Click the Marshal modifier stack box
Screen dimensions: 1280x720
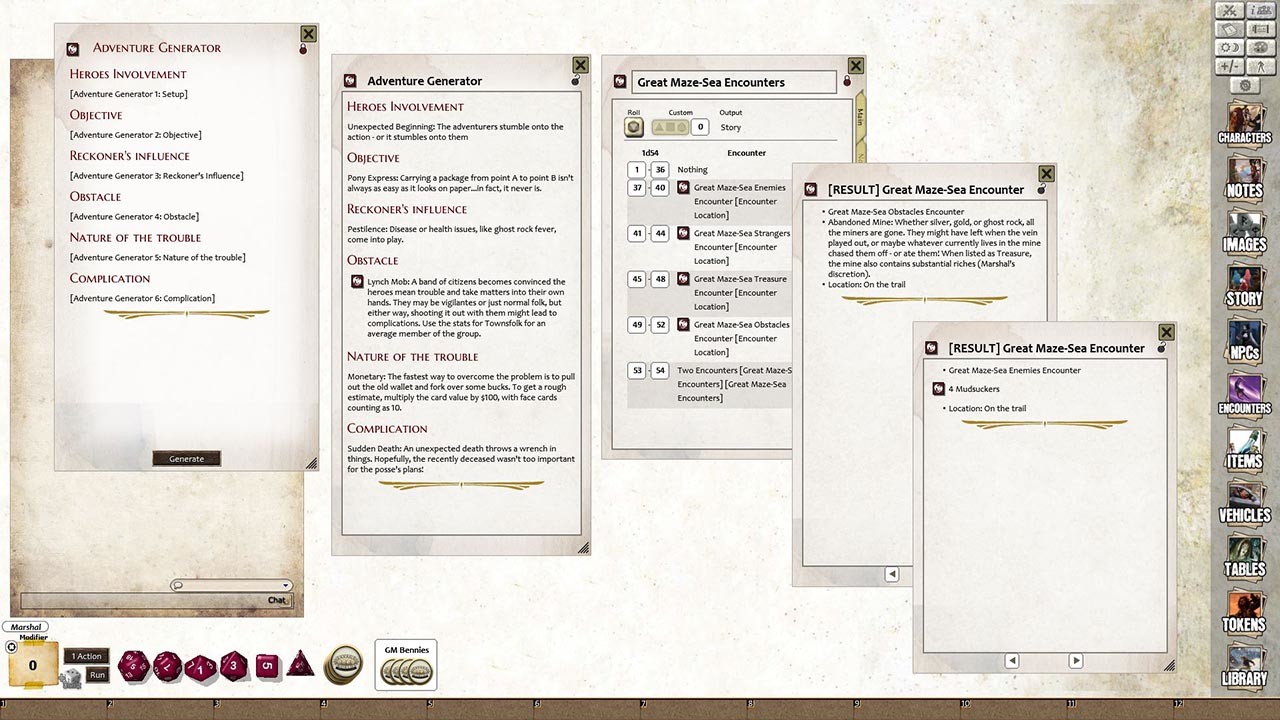click(33, 664)
